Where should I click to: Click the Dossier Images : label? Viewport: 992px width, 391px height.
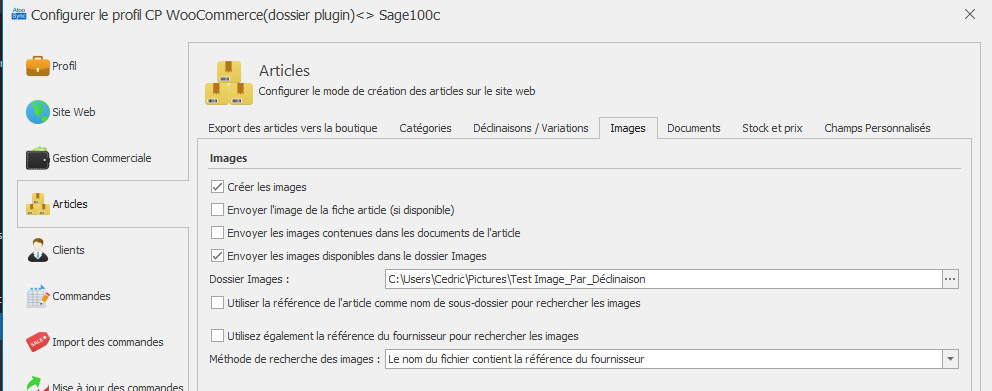tap(249, 279)
